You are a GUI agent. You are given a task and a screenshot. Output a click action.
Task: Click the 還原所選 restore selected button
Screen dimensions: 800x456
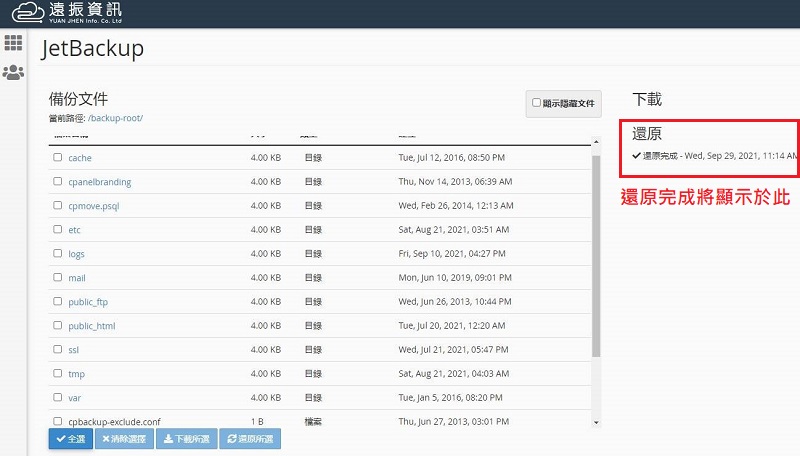pyautogui.click(x=250, y=439)
